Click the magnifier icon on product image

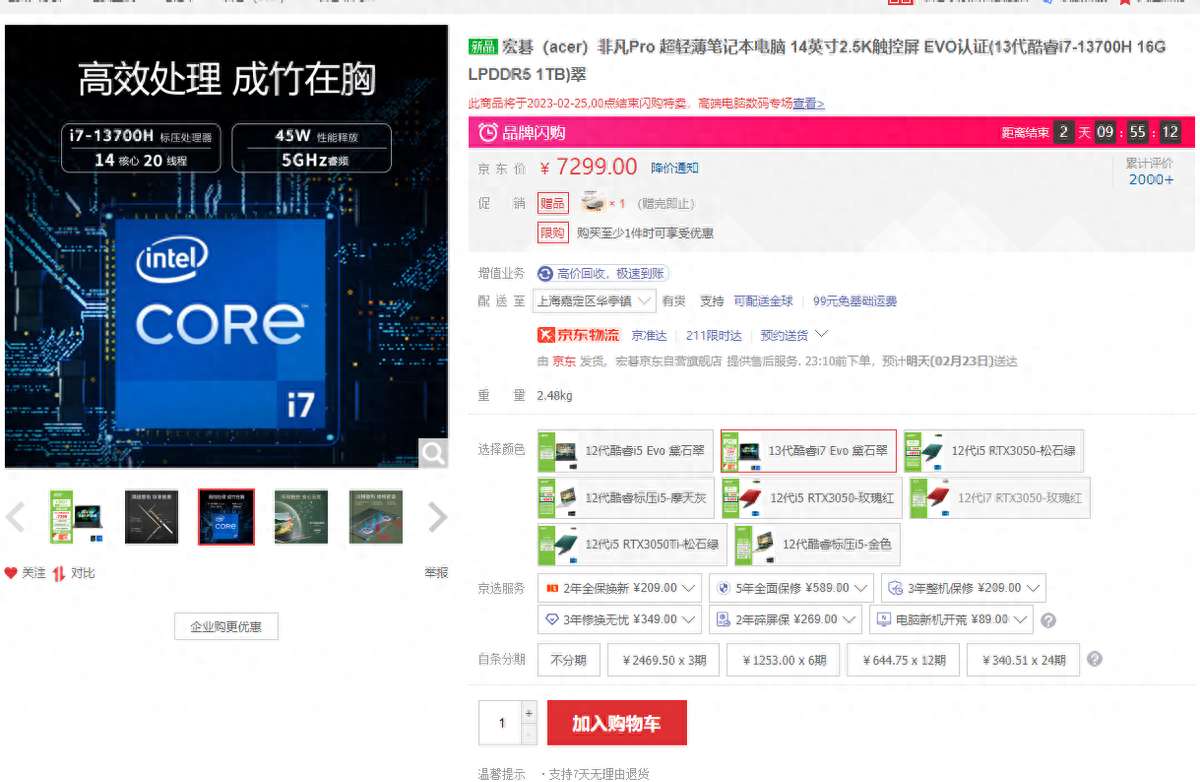coord(433,453)
